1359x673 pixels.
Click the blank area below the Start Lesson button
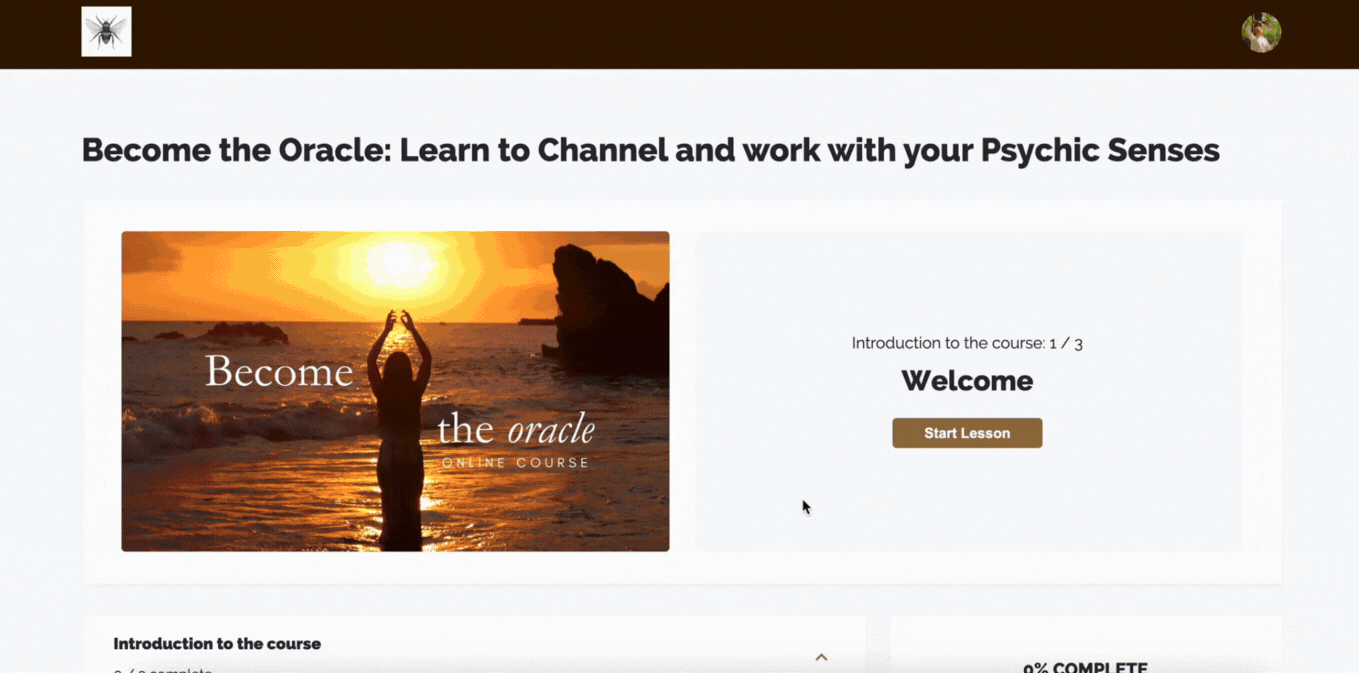click(968, 500)
